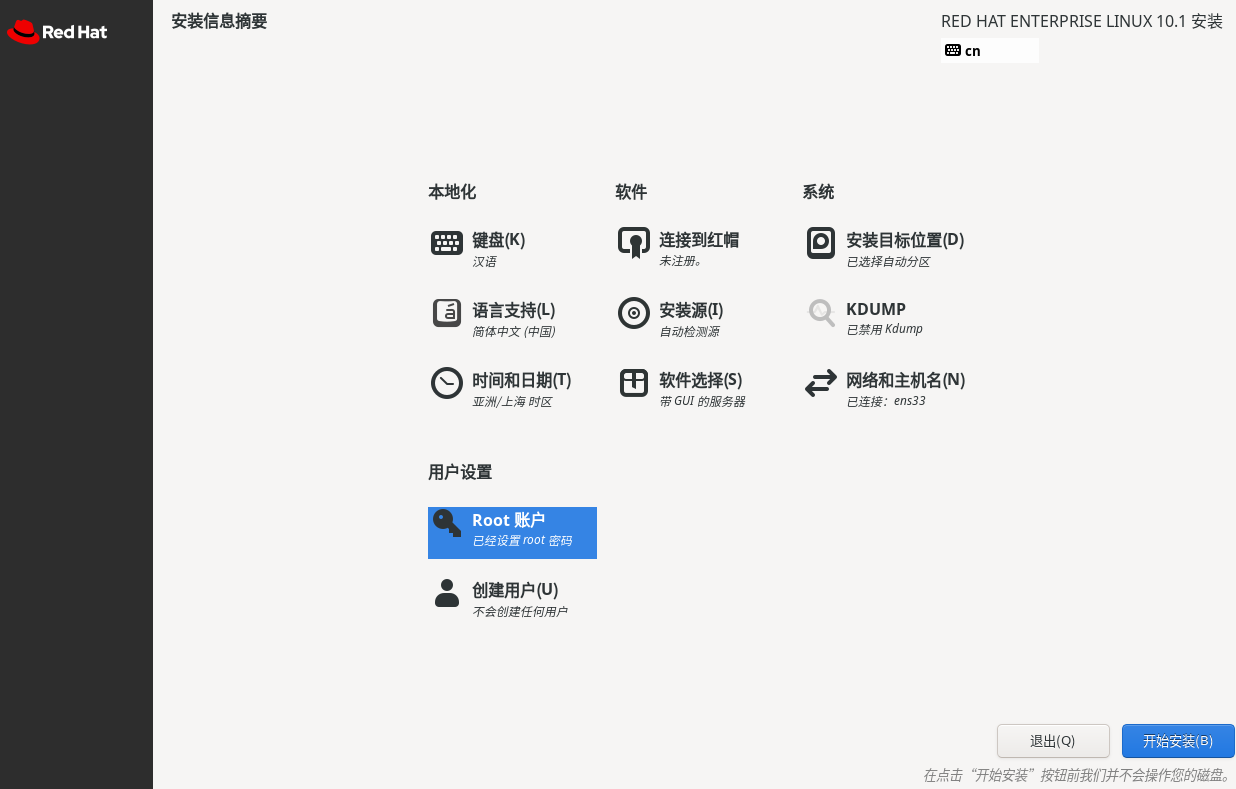Click the 开始安装(B) button
This screenshot has height=789, width=1236.
pos(1178,741)
